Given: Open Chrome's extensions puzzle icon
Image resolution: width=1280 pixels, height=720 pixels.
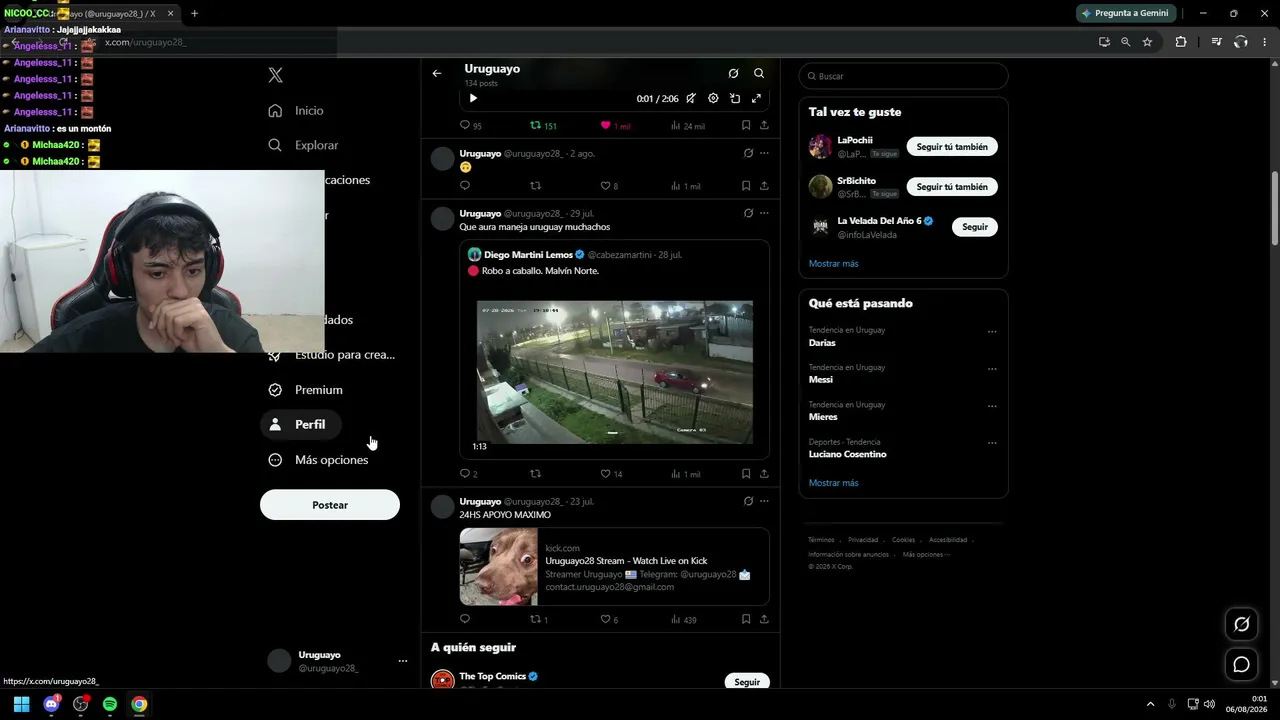Looking at the screenshot, I should click(1181, 42).
